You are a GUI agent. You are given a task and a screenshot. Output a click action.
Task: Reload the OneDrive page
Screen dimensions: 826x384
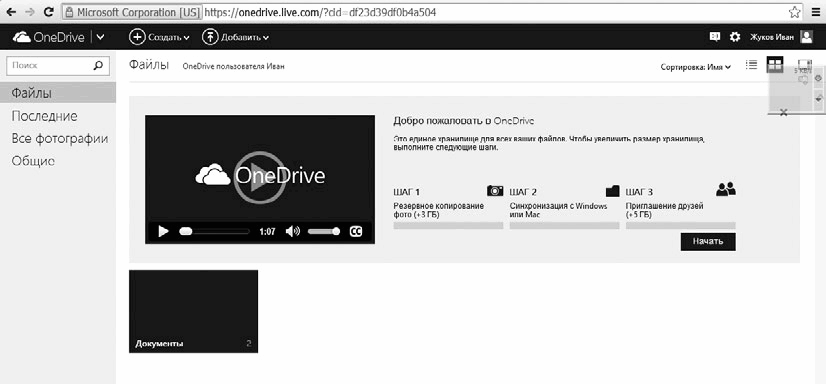click(x=48, y=11)
